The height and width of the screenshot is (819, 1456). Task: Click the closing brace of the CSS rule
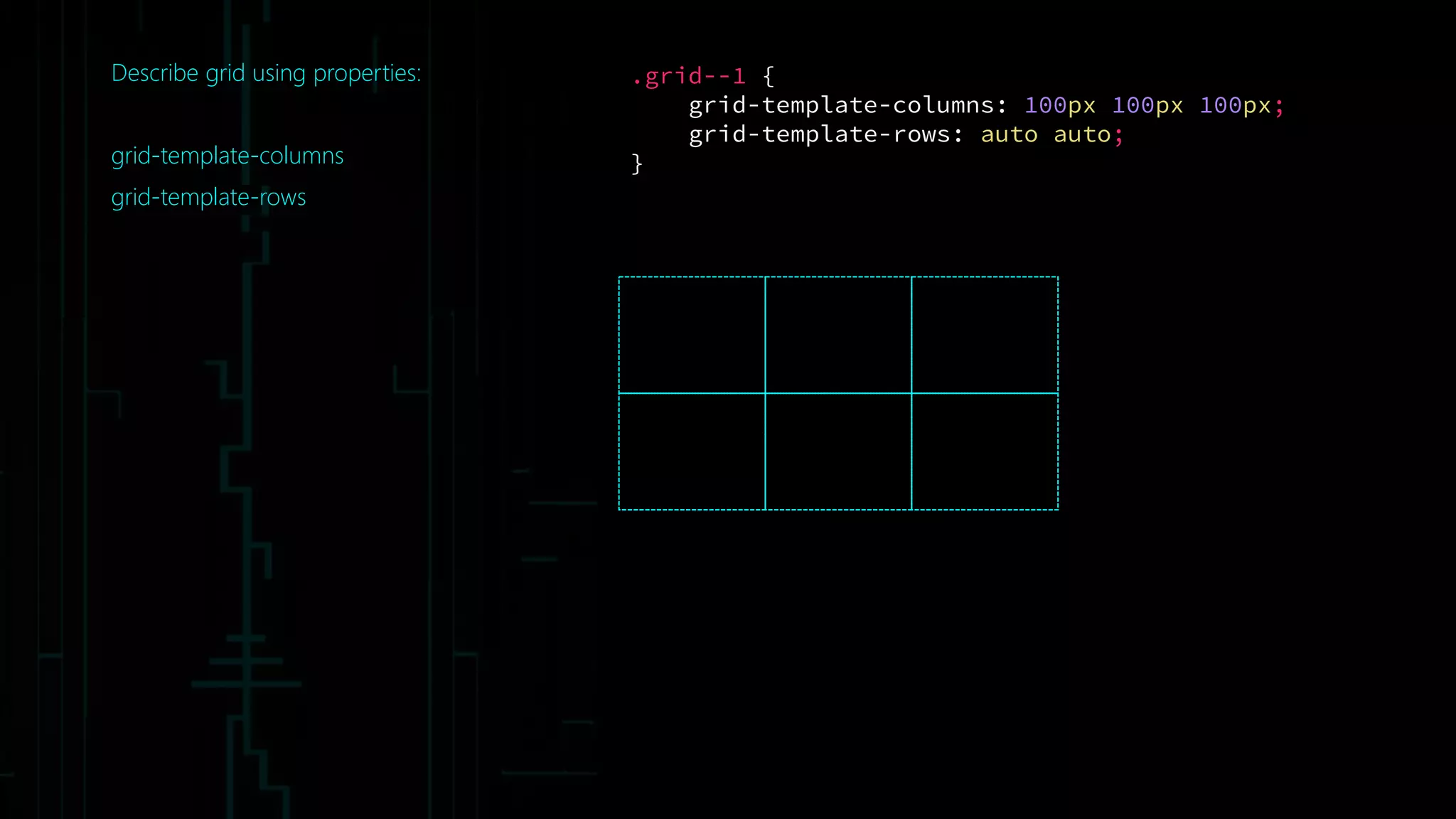[637, 164]
